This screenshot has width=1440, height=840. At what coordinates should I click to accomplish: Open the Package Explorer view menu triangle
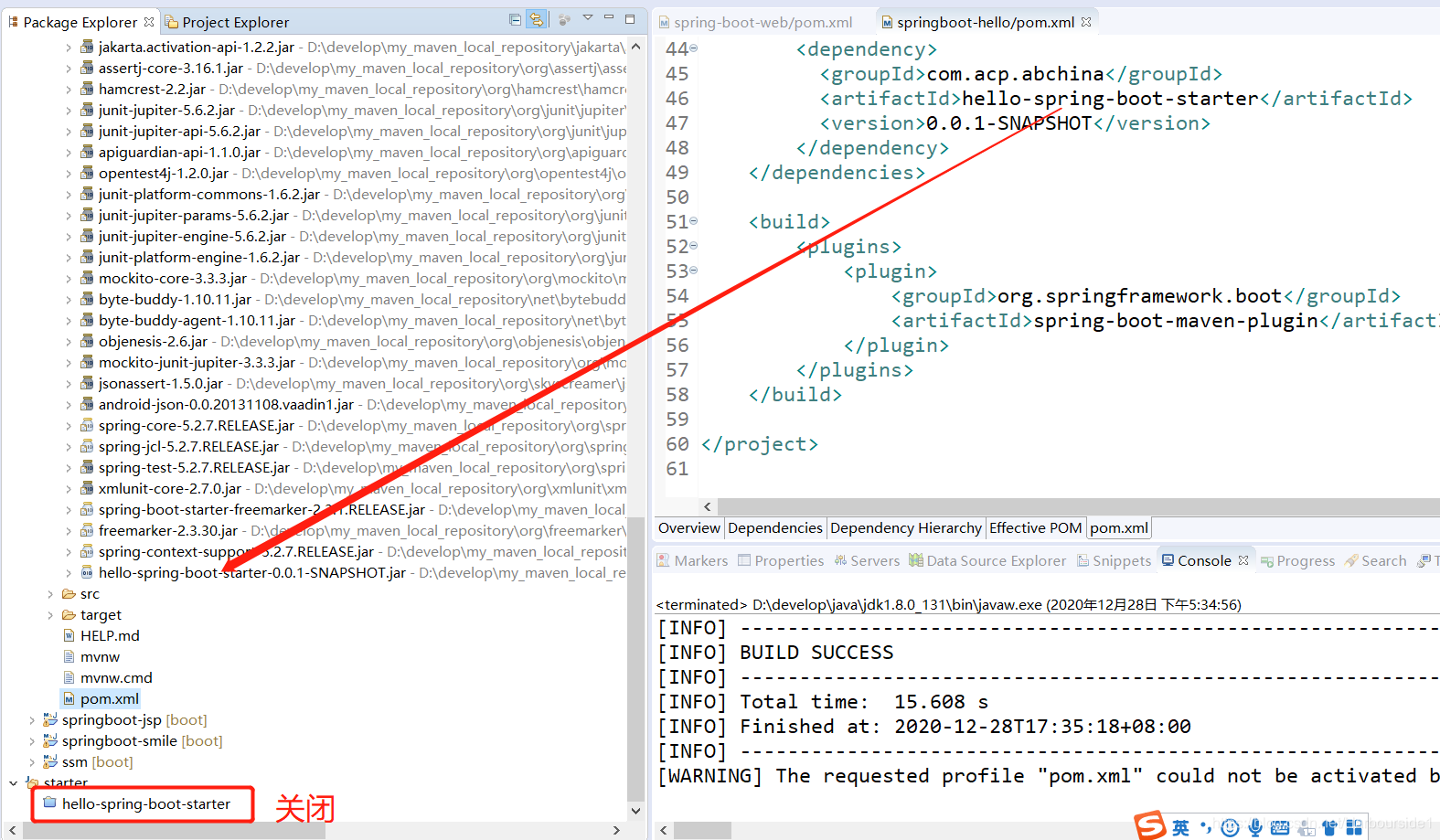coord(588,18)
